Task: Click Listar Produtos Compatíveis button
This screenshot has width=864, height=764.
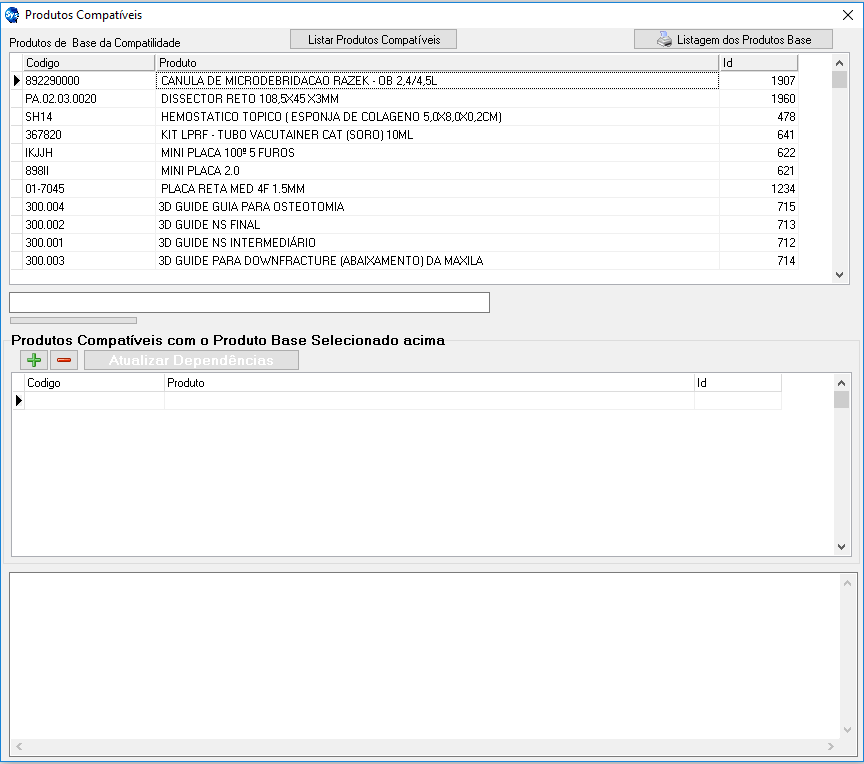Action: (x=373, y=39)
